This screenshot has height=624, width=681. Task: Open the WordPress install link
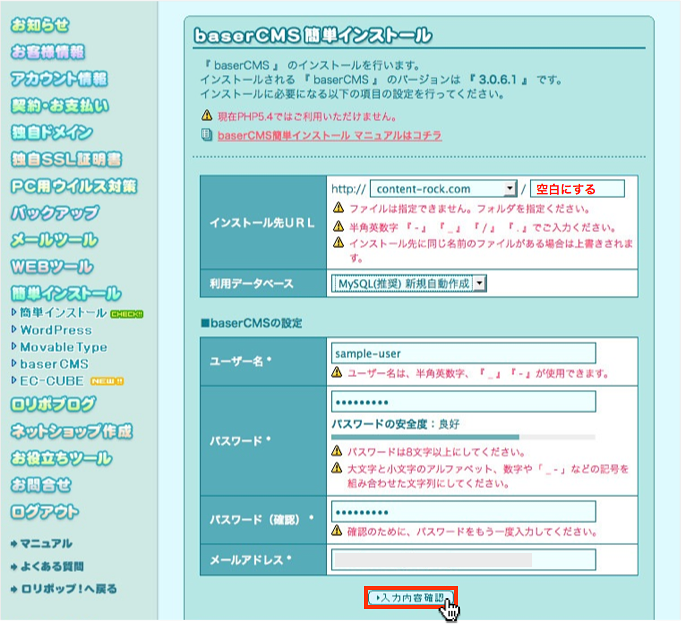click(x=56, y=330)
